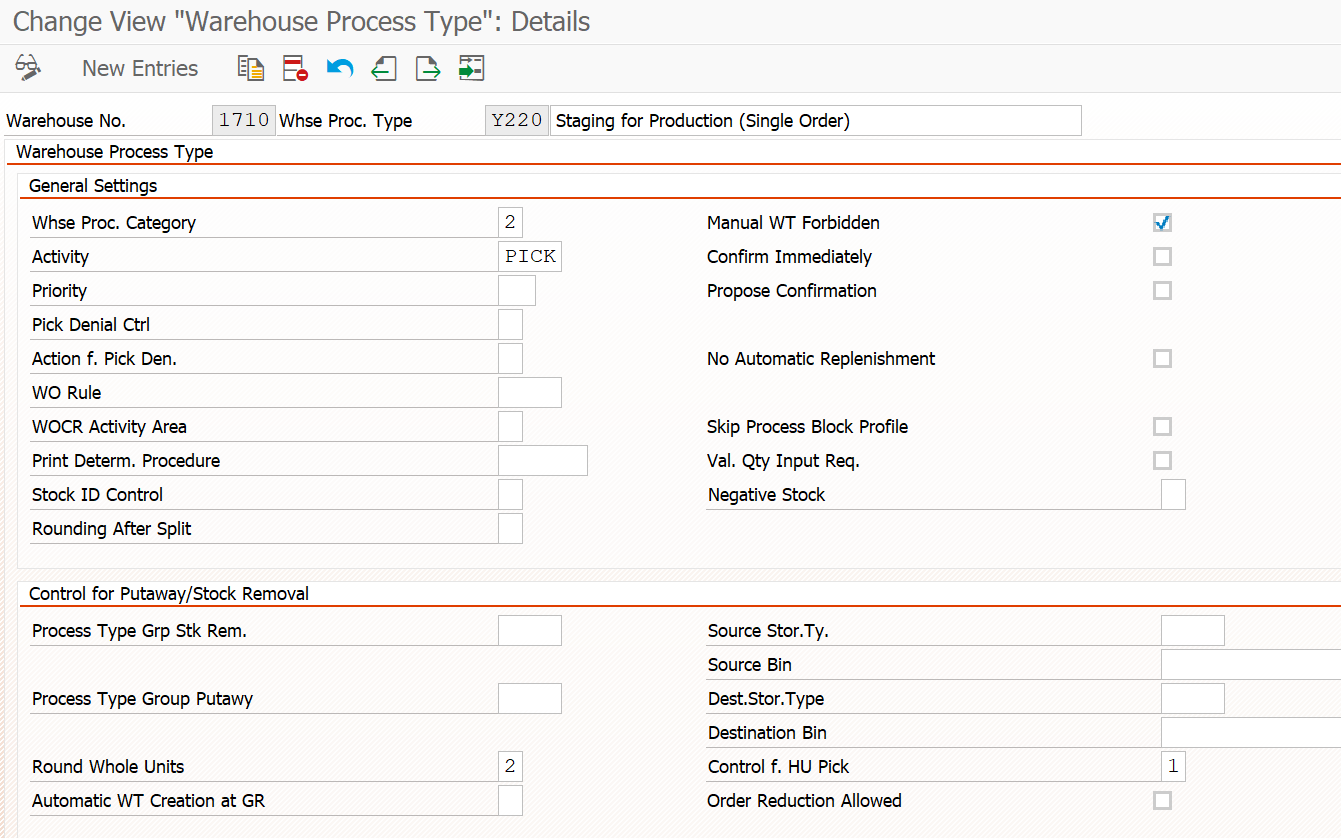
Task: Enable No Automatic Replenishment checkbox
Action: tap(1162, 358)
